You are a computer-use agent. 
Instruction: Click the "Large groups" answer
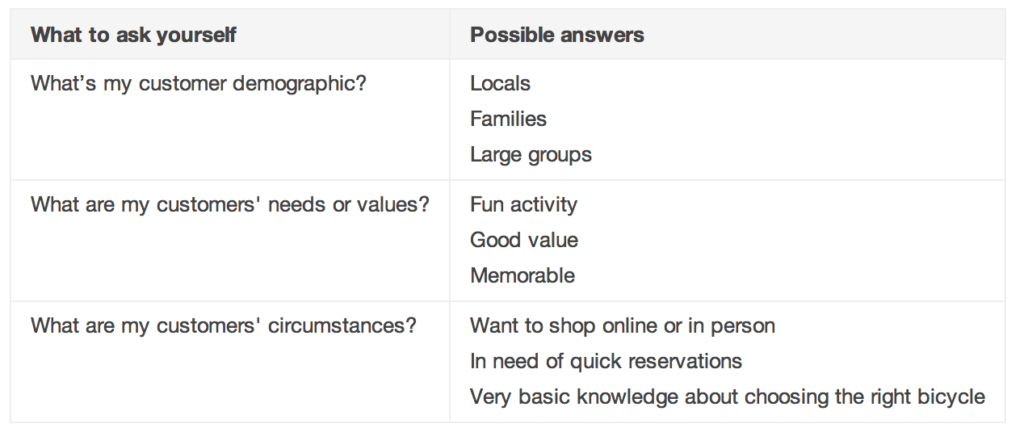point(531,155)
